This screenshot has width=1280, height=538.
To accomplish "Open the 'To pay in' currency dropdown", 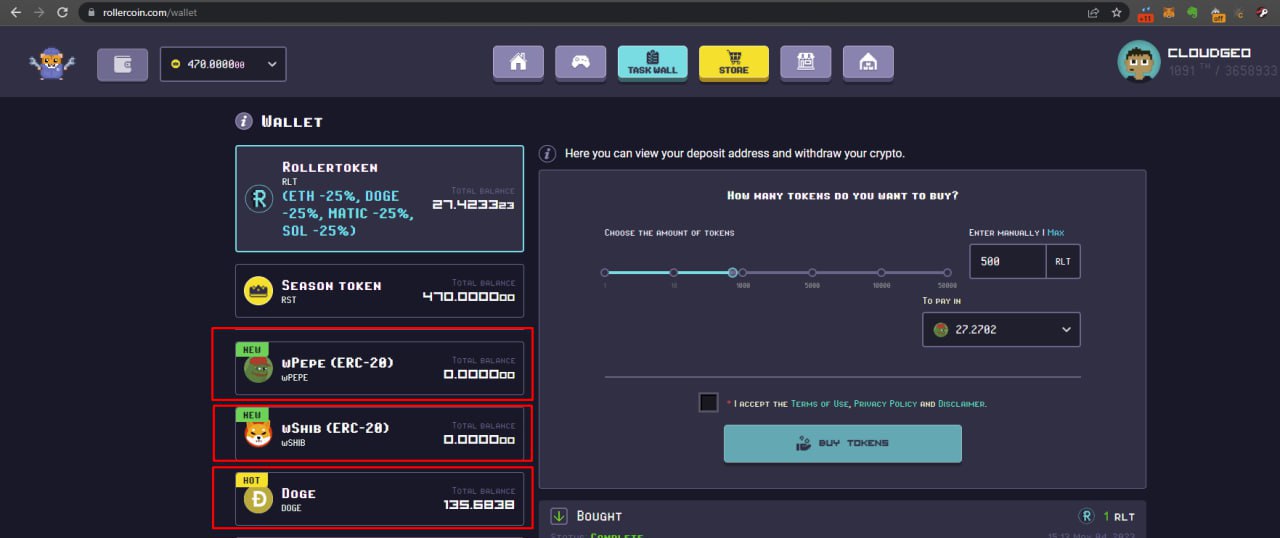I will tap(1001, 329).
